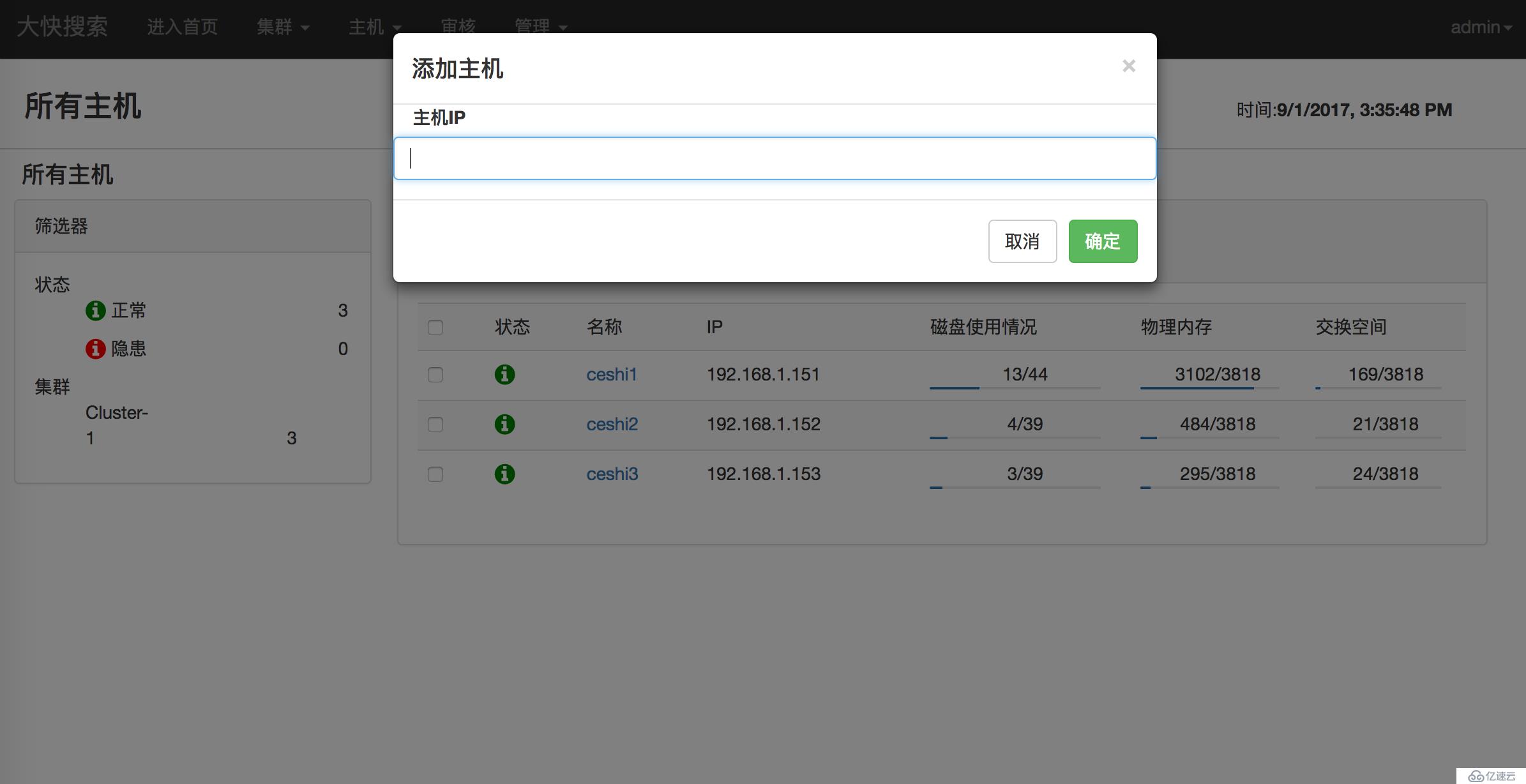The image size is (1526, 784).
Task: Open the ceshi1 host link
Action: point(612,374)
